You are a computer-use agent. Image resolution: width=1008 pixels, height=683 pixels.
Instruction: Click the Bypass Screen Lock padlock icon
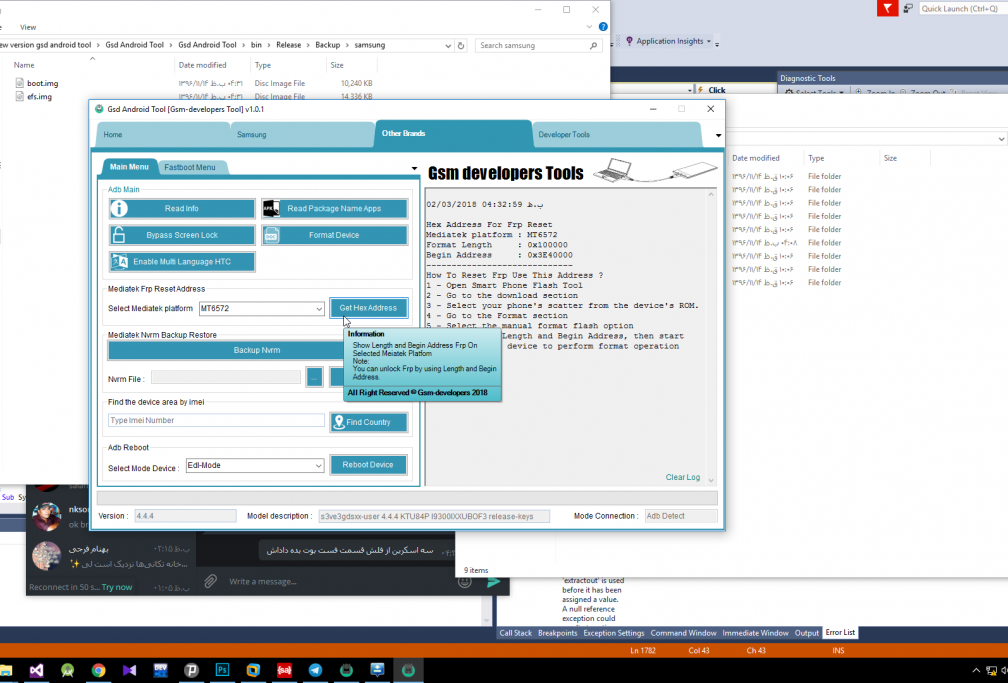tap(119, 235)
